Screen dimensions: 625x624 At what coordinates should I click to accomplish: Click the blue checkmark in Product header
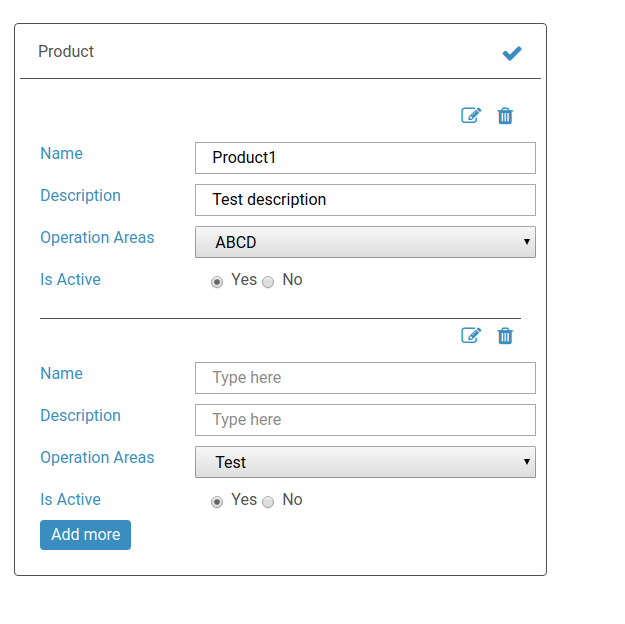[x=512, y=53]
